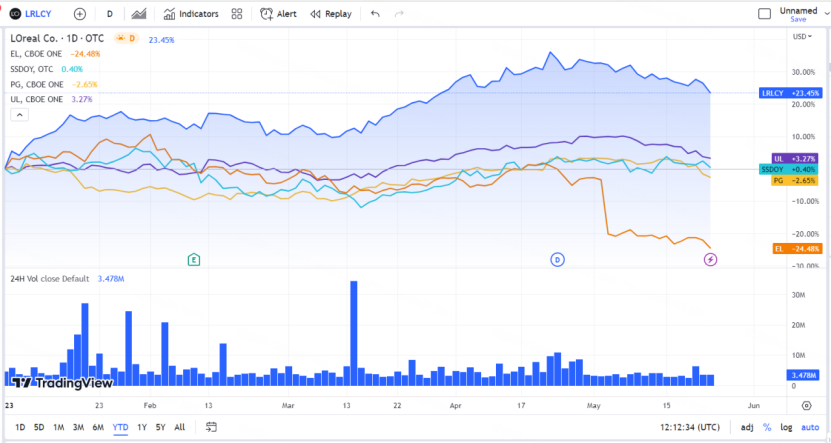This screenshot has width=831, height=443.
Task: Open chart time axis settings gear
Action: (806, 405)
